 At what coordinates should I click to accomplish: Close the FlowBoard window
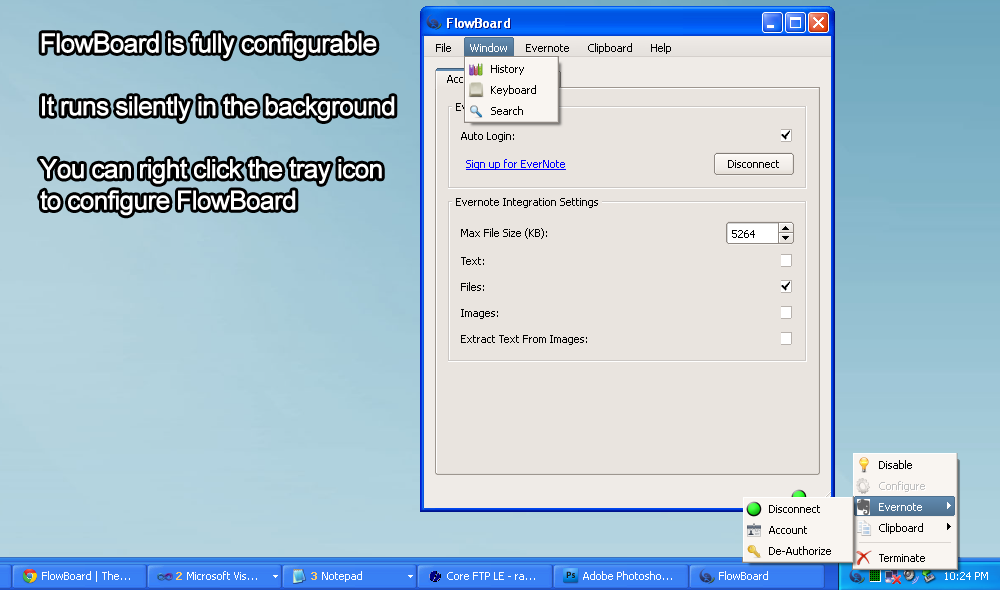[818, 23]
